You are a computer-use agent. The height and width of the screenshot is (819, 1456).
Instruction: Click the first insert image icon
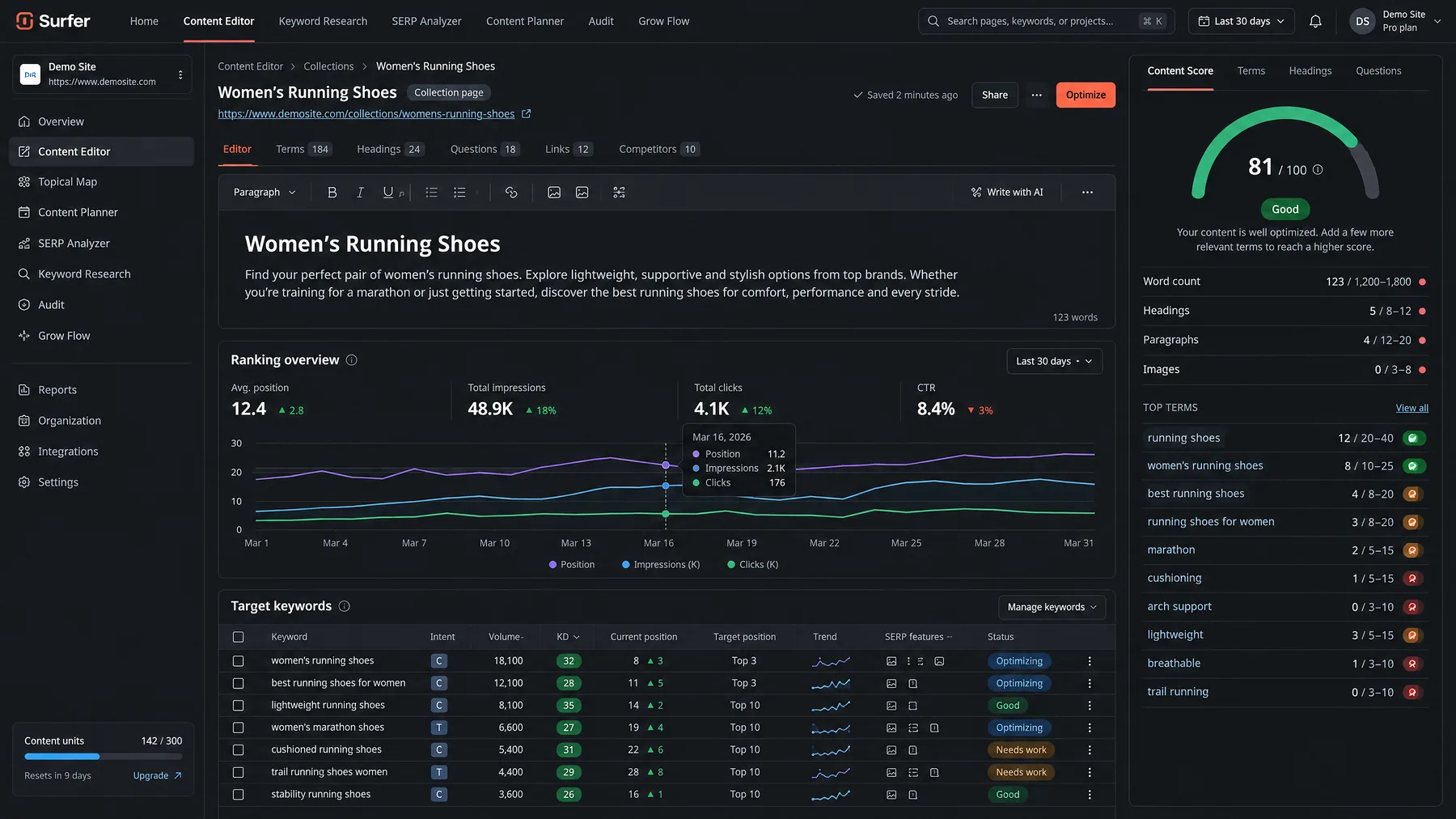[x=554, y=193]
